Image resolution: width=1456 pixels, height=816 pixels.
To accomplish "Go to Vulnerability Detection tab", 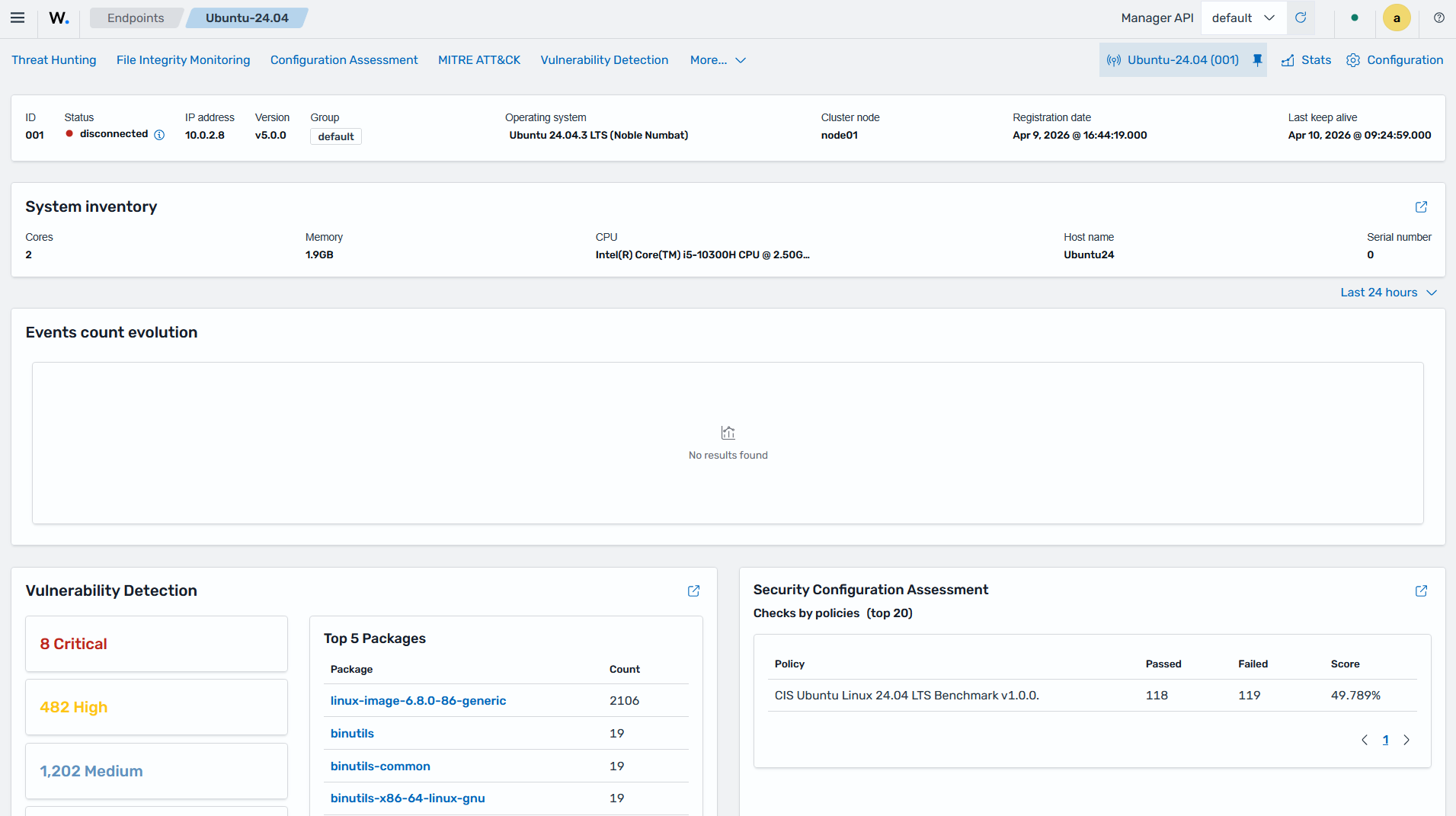I will pos(604,60).
